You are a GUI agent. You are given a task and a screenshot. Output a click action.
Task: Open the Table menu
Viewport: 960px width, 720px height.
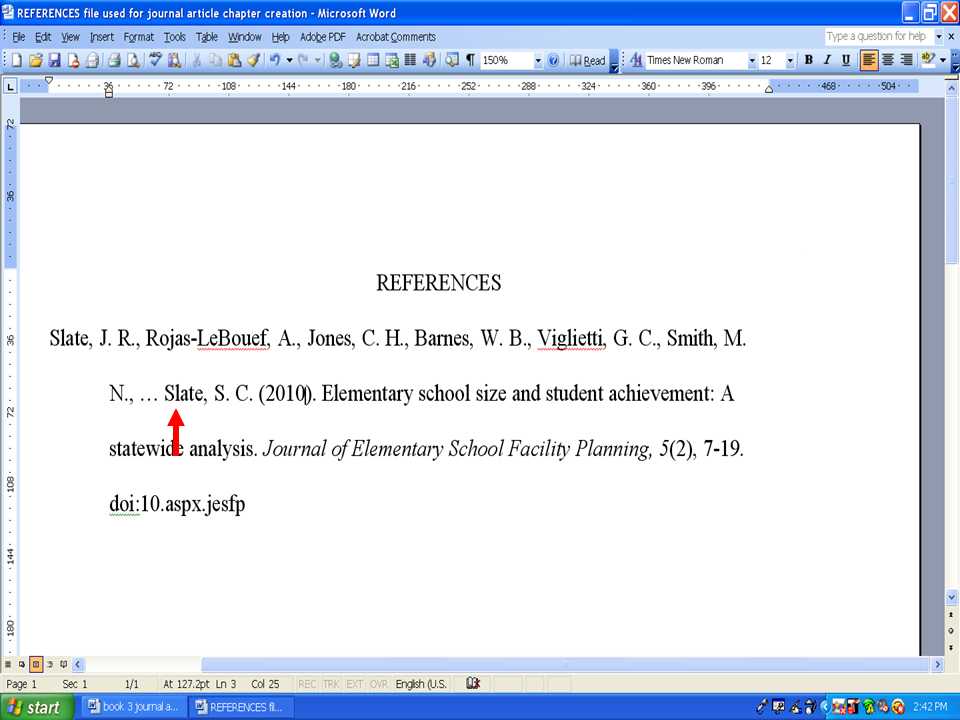(x=207, y=37)
